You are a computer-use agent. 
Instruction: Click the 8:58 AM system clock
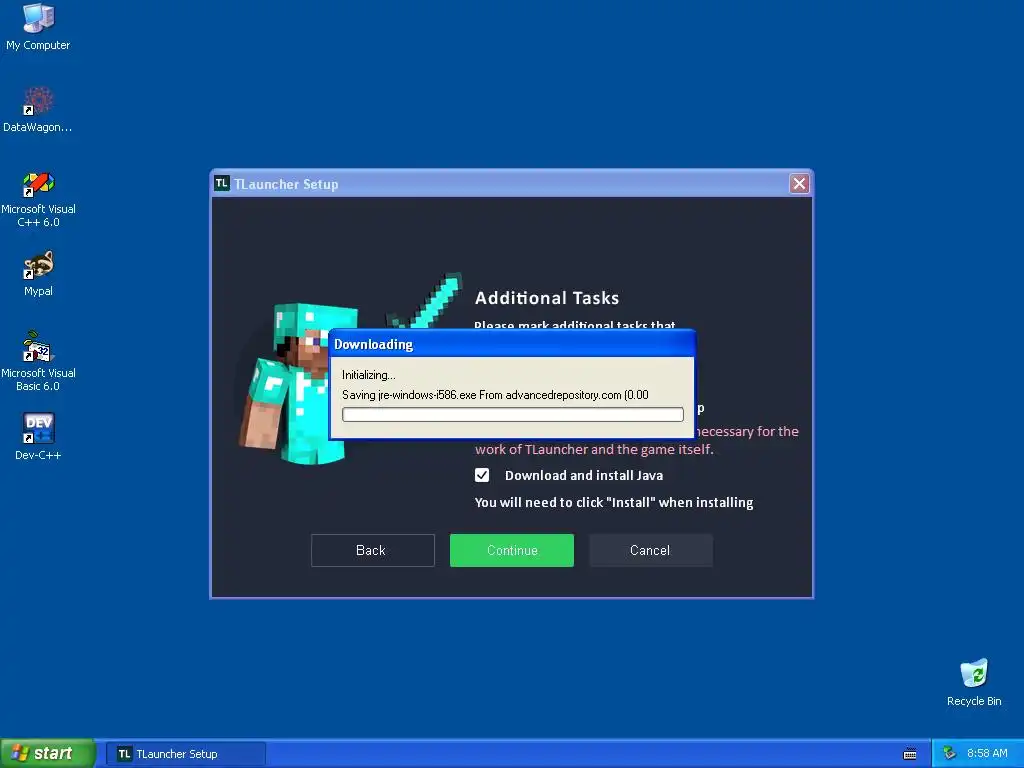click(987, 754)
